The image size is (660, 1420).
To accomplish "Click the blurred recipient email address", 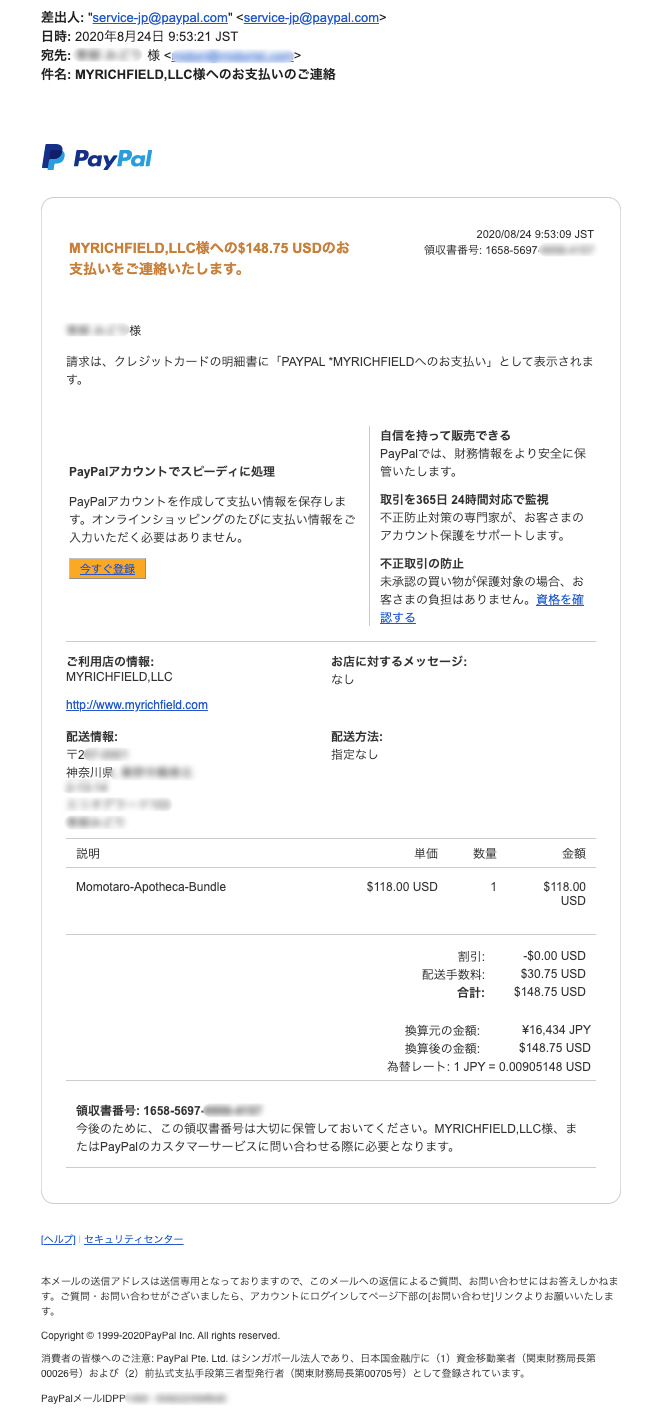I will pos(233,55).
